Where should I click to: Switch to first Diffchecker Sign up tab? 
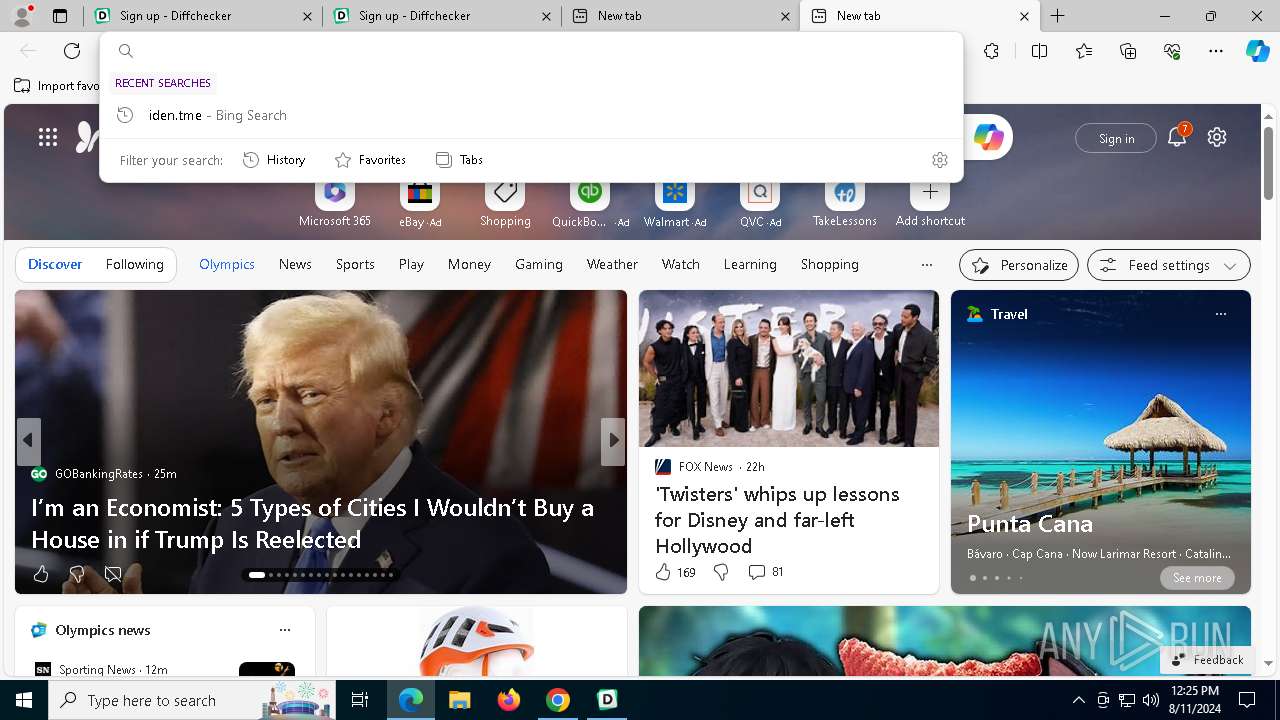pos(203,16)
